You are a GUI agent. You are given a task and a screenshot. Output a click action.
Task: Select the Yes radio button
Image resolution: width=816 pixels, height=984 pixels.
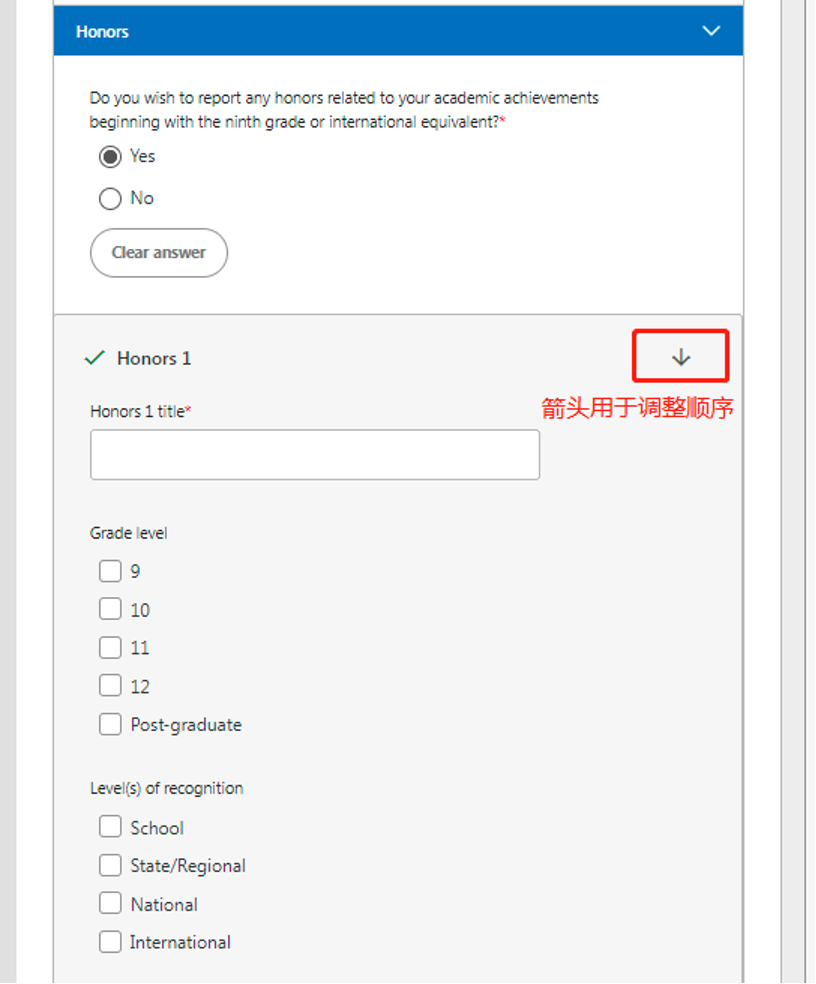click(x=110, y=157)
